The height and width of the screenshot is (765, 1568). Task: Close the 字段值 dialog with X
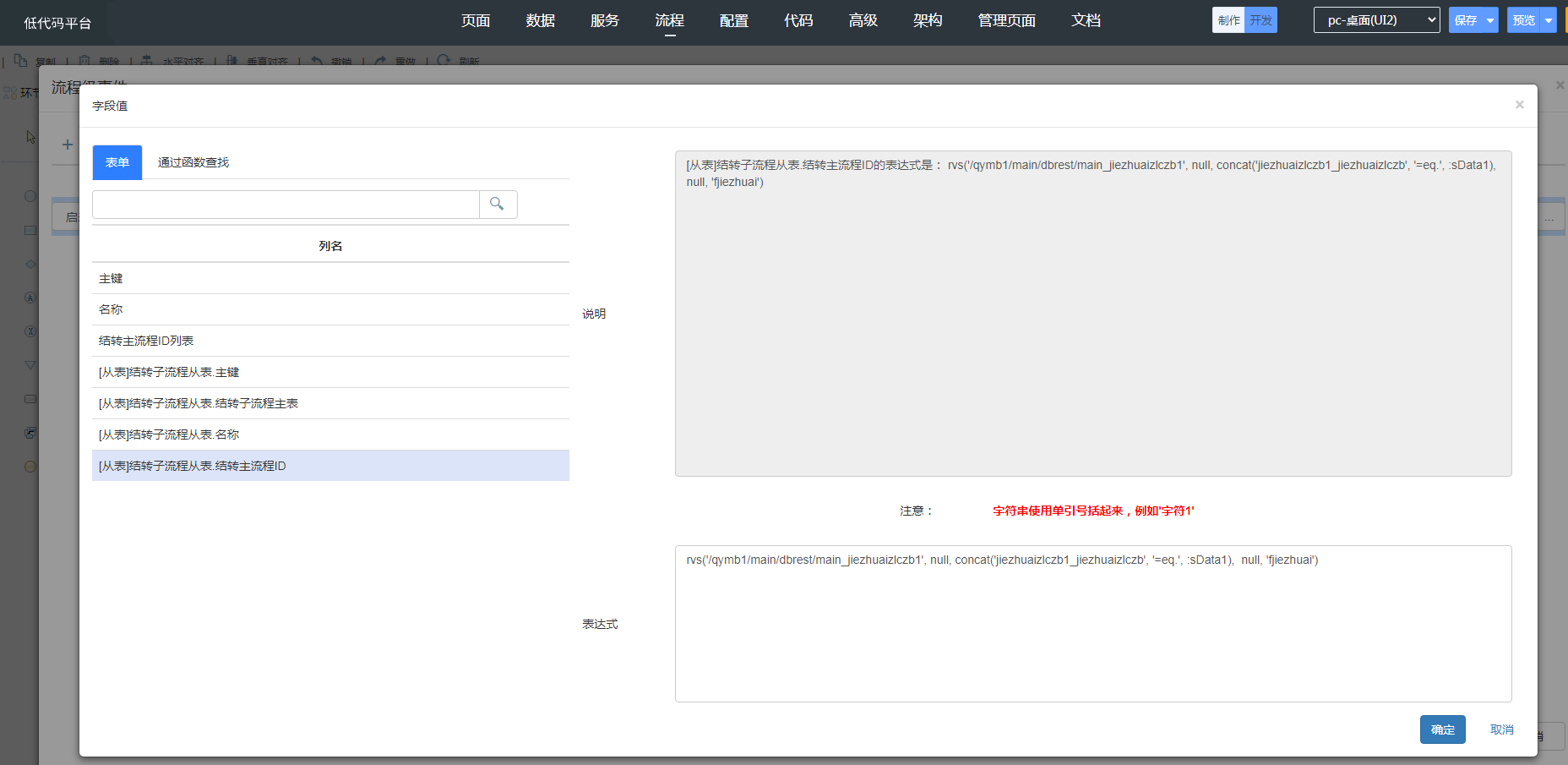click(1519, 105)
